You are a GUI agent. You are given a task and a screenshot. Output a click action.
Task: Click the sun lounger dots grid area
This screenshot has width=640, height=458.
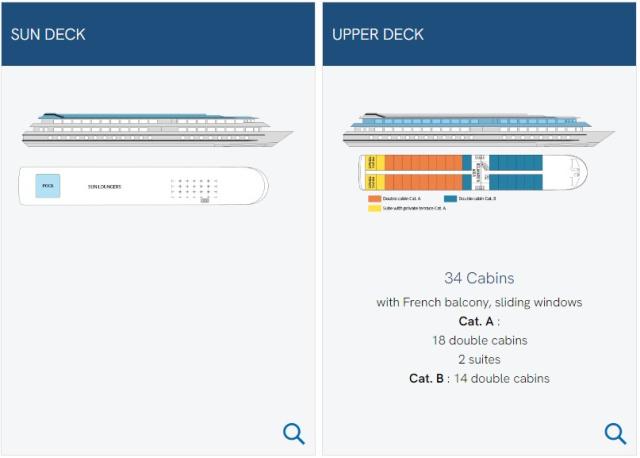(x=194, y=189)
